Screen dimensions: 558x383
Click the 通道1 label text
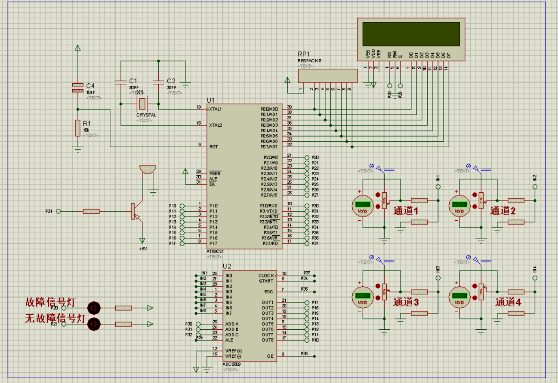tap(405, 211)
